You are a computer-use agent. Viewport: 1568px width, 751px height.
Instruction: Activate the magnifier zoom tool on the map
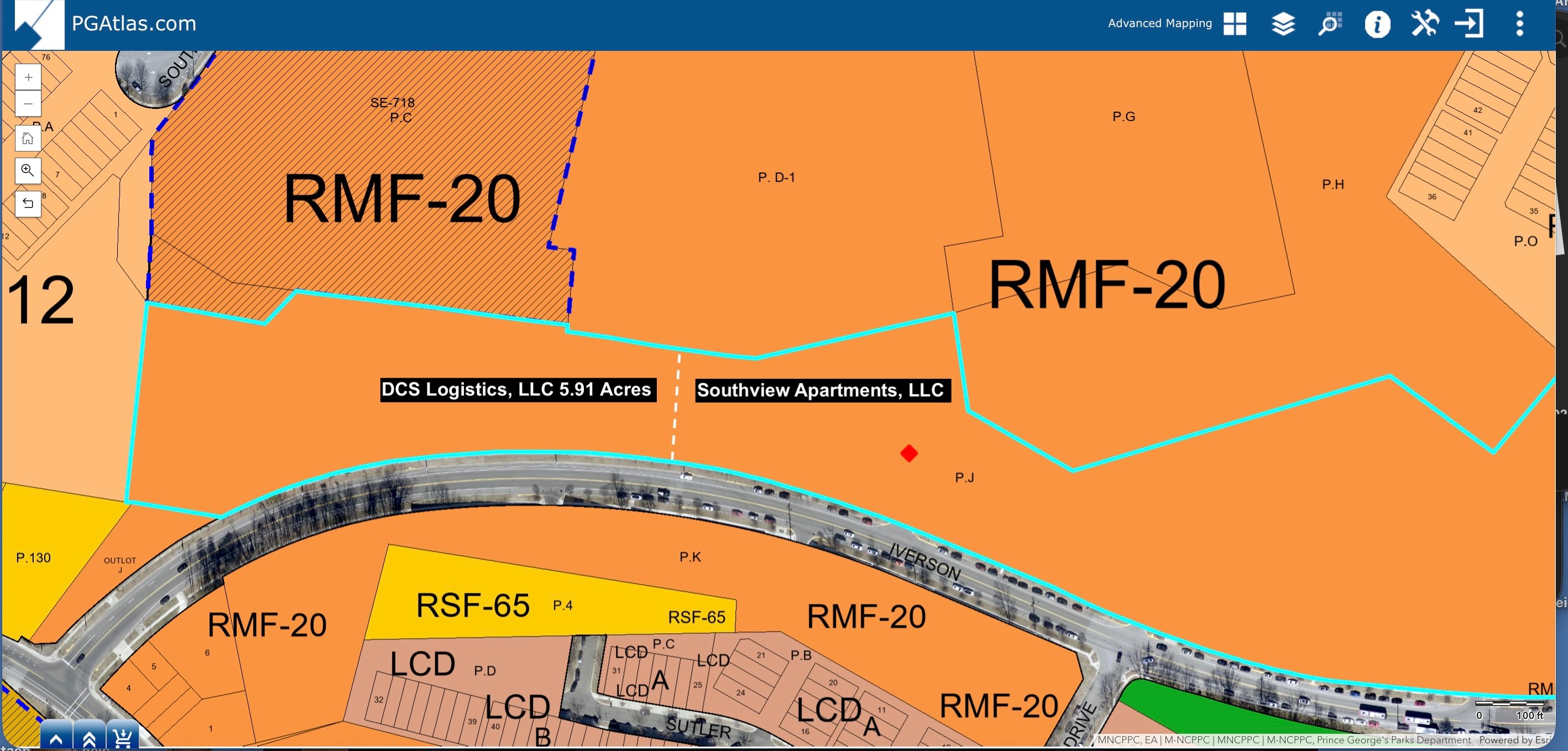[28, 170]
